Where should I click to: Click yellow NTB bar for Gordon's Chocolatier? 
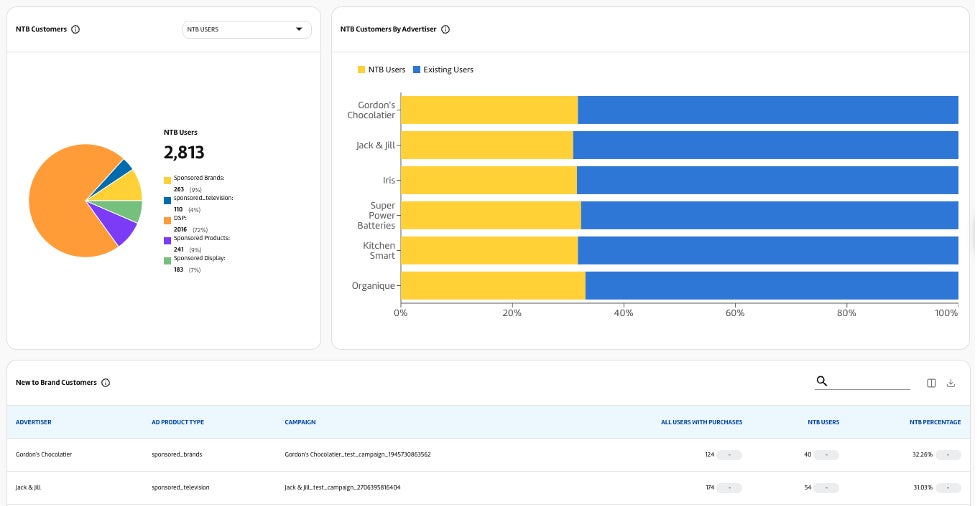tap(489, 110)
